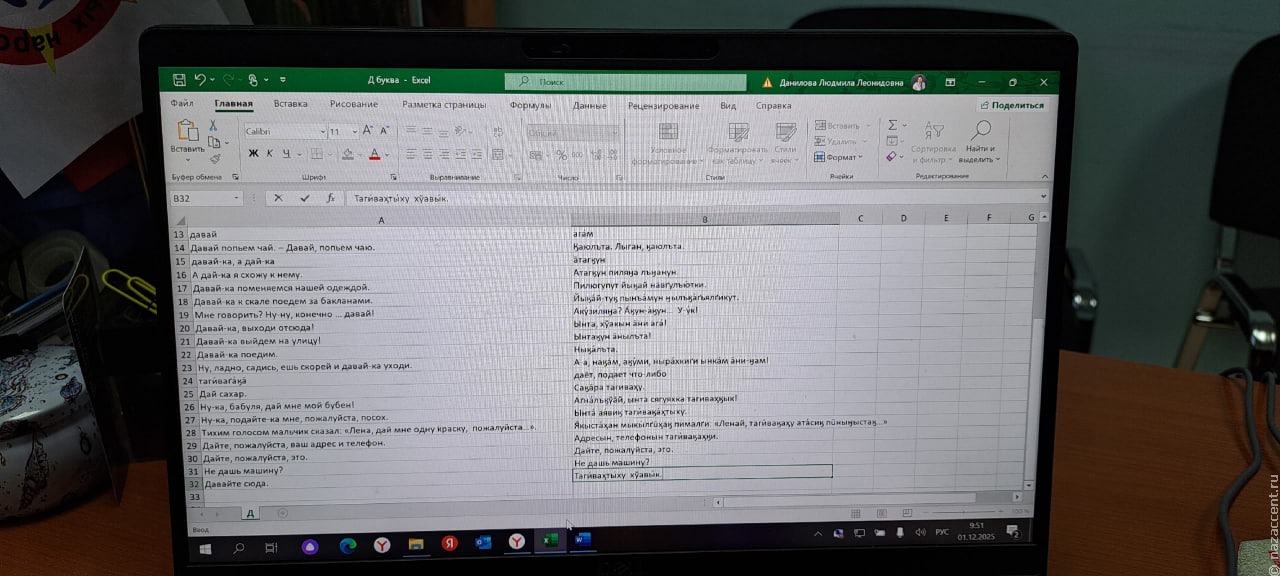Viewport: 1280px width, 576px height.
Task: Click the Insert Function fx icon
Action: [x=331, y=198]
